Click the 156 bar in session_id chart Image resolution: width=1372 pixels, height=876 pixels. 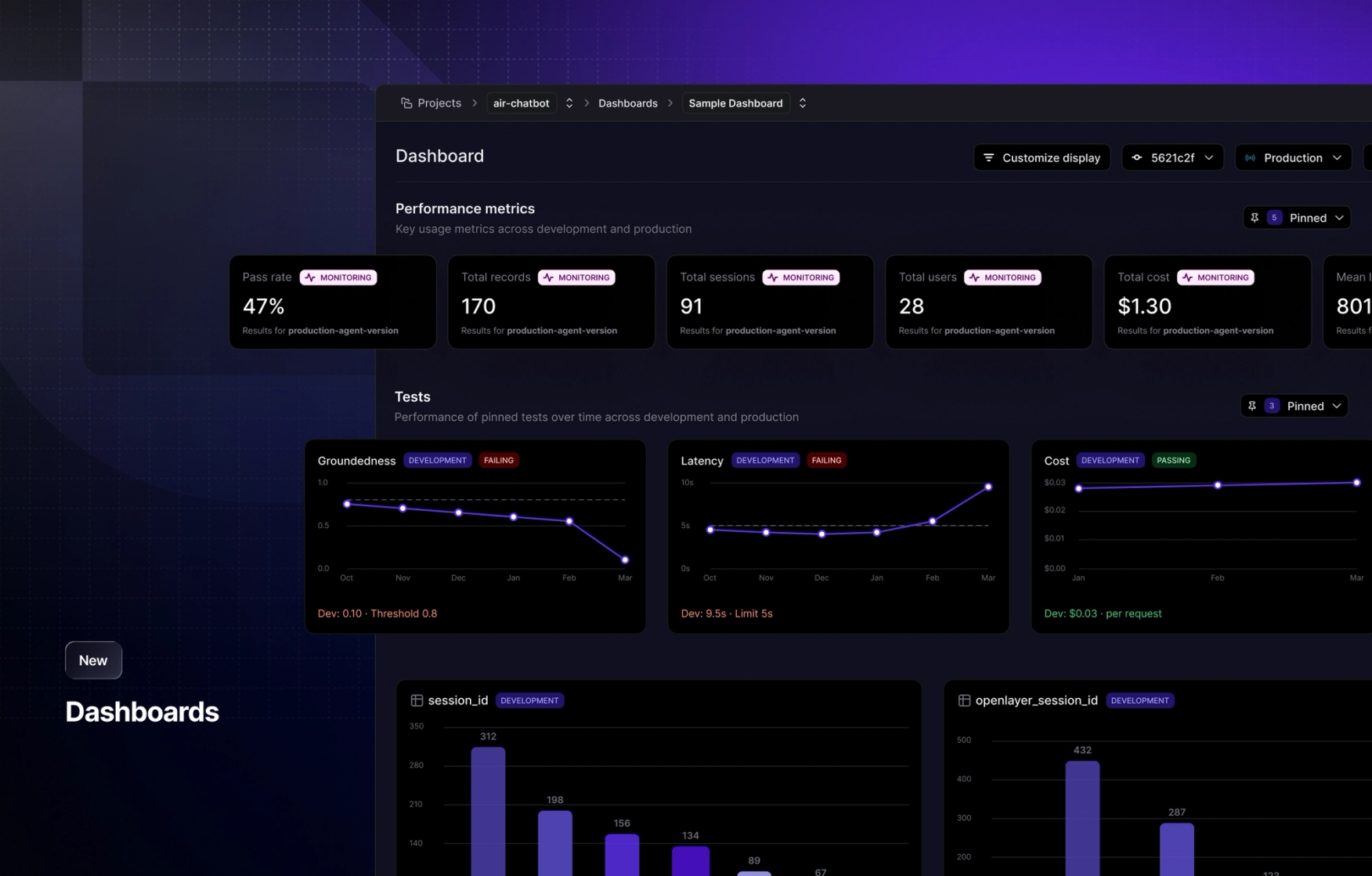622,855
